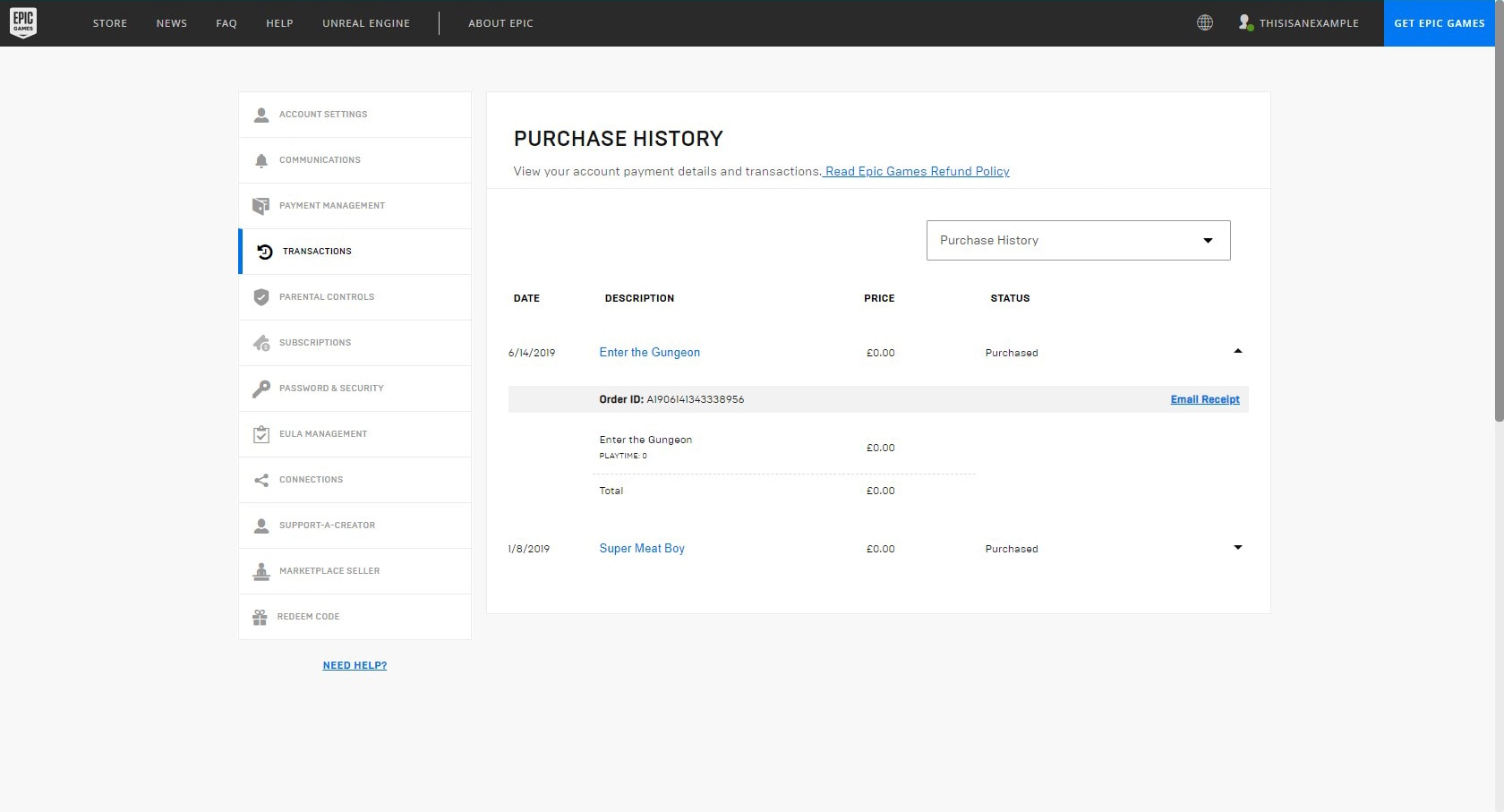
Task: Click the Purchased status for Enter the Gungeon
Action: 1012,353
